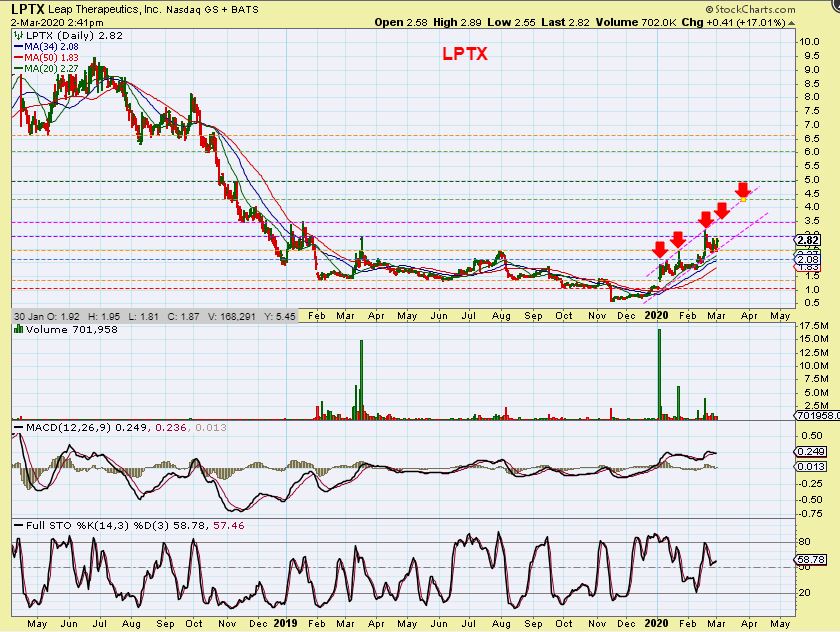Click the 20 level label on stochastic axis
Viewport: 840px width, 632px height.
point(804,593)
